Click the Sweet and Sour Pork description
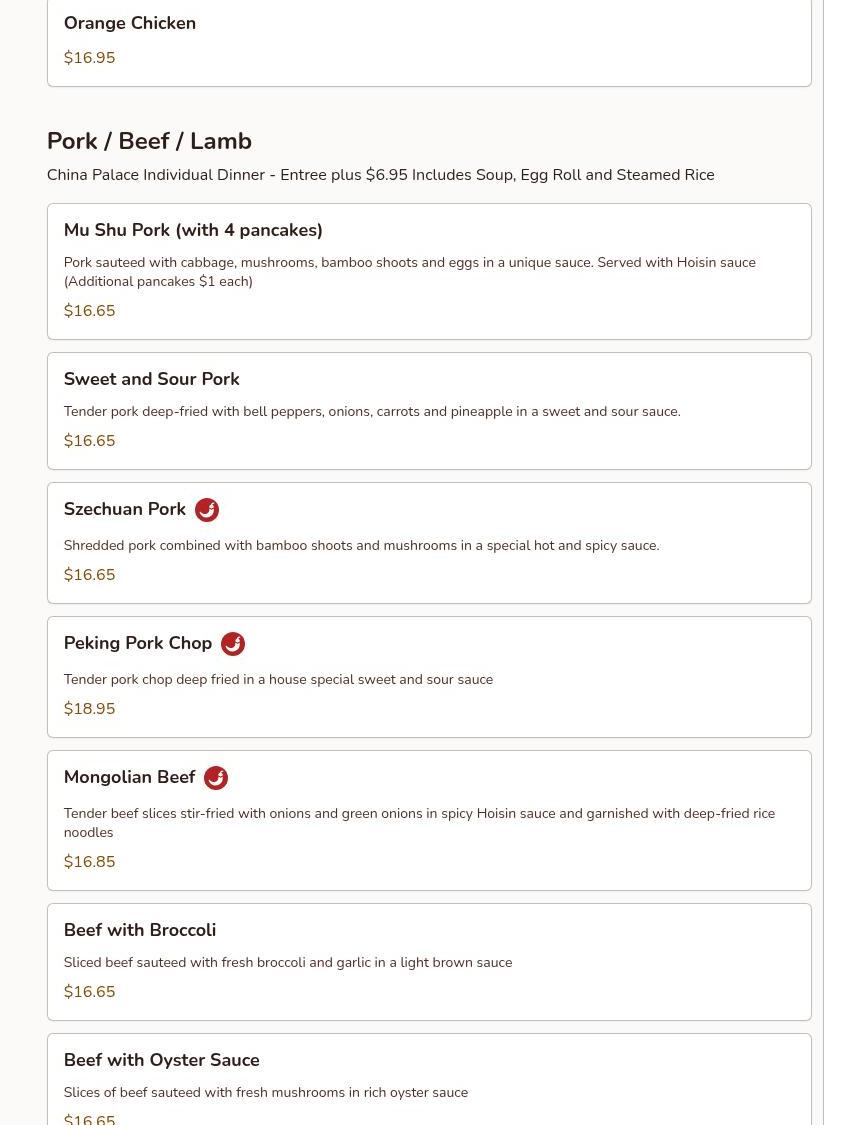 [372, 412]
